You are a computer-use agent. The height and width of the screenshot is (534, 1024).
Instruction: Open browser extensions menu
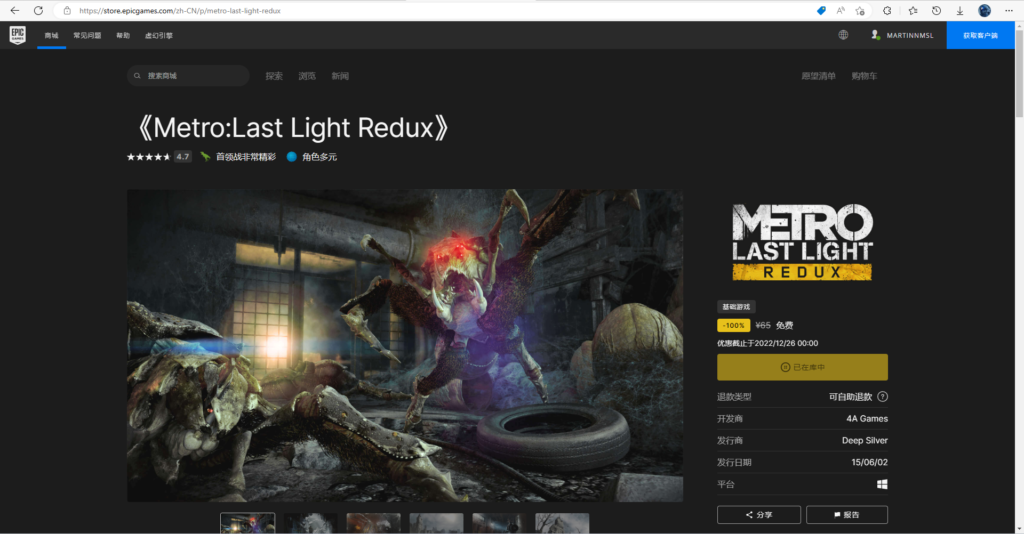pos(887,10)
